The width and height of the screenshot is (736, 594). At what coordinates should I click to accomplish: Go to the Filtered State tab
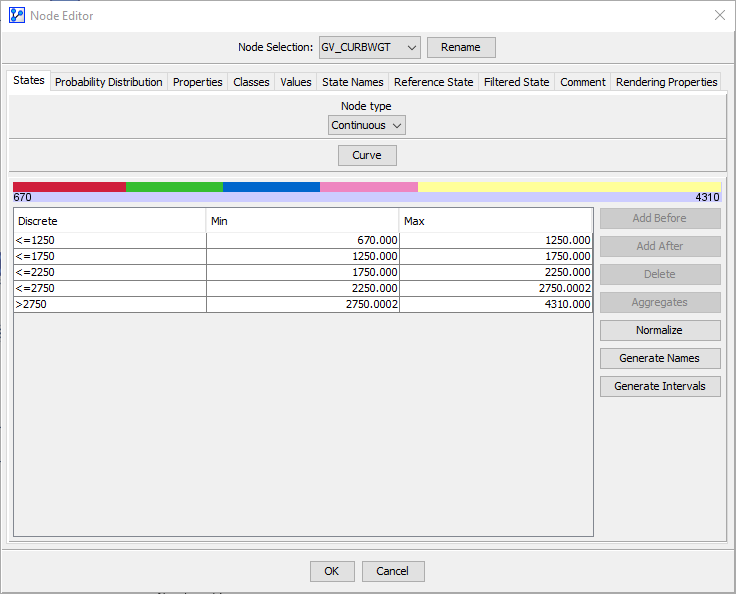516,82
